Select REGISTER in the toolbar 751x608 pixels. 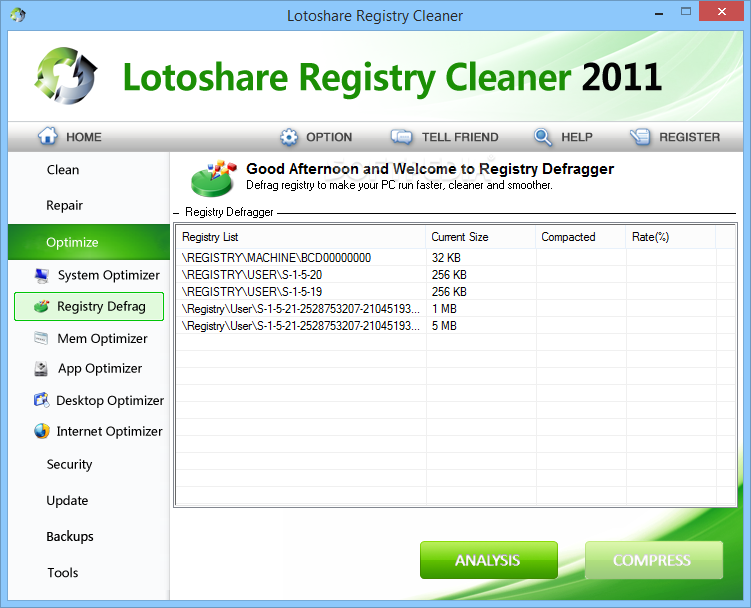coord(675,137)
